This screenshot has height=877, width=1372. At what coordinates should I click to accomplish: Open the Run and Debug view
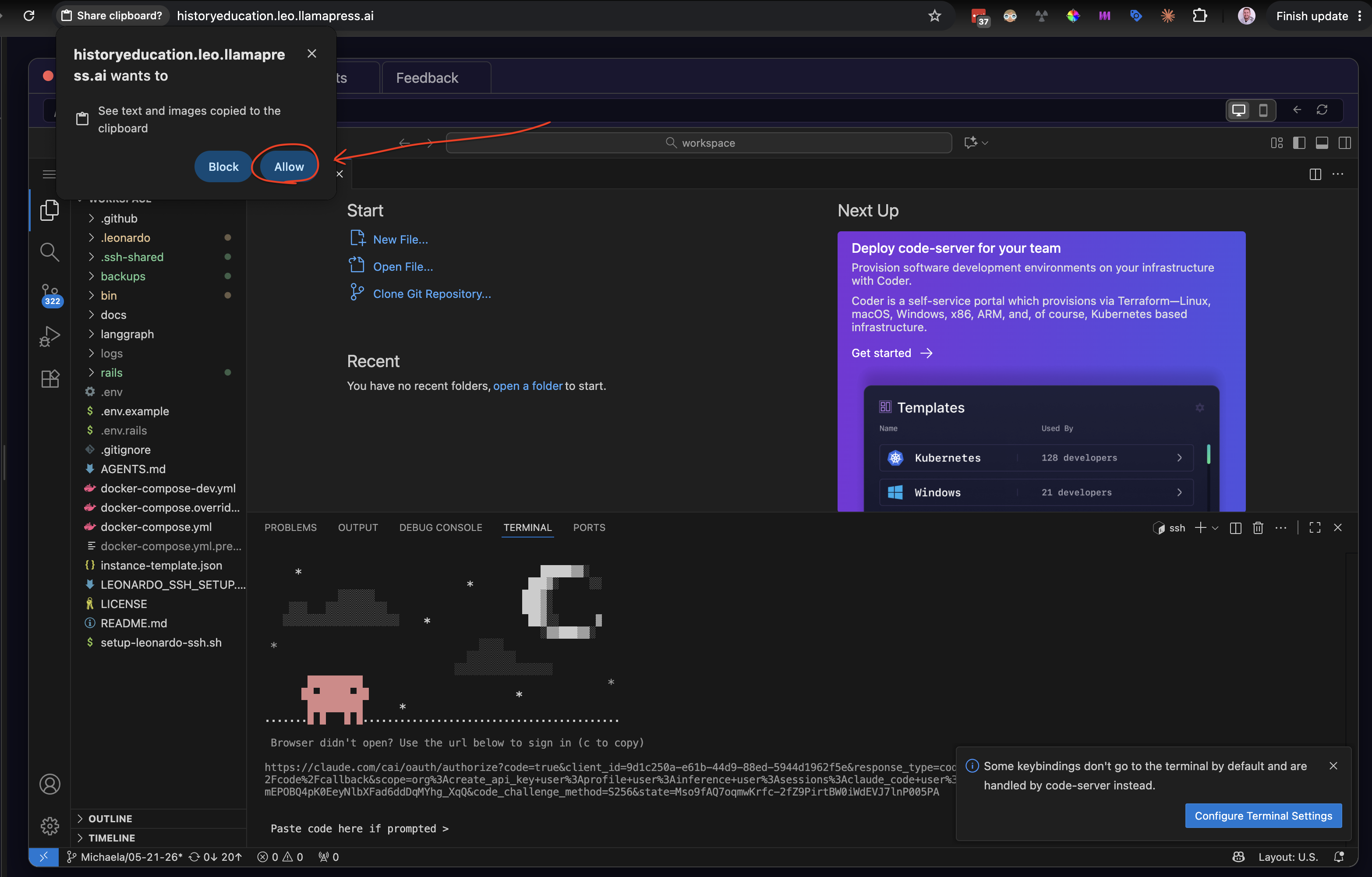(x=50, y=336)
